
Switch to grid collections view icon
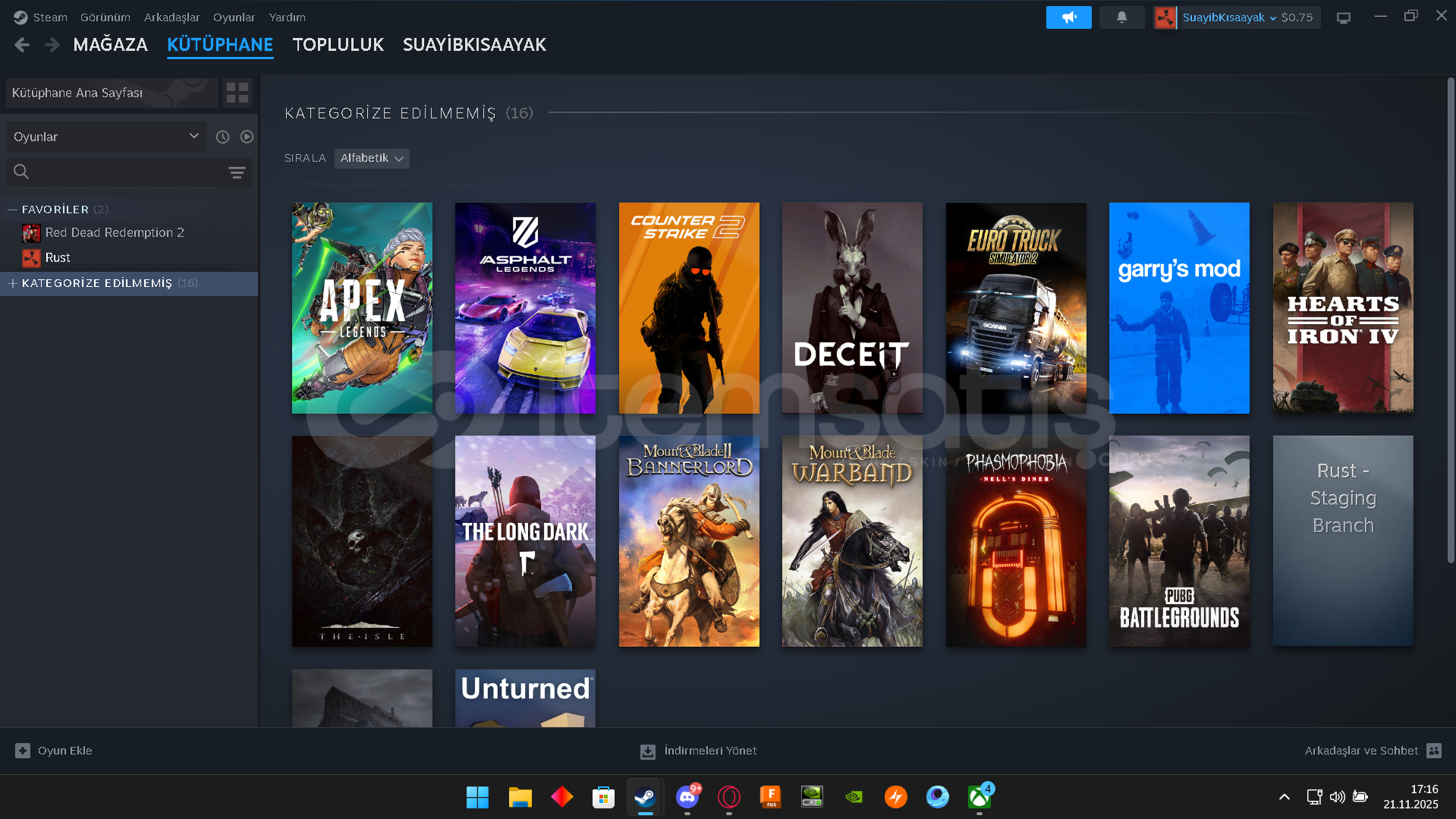point(237,93)
